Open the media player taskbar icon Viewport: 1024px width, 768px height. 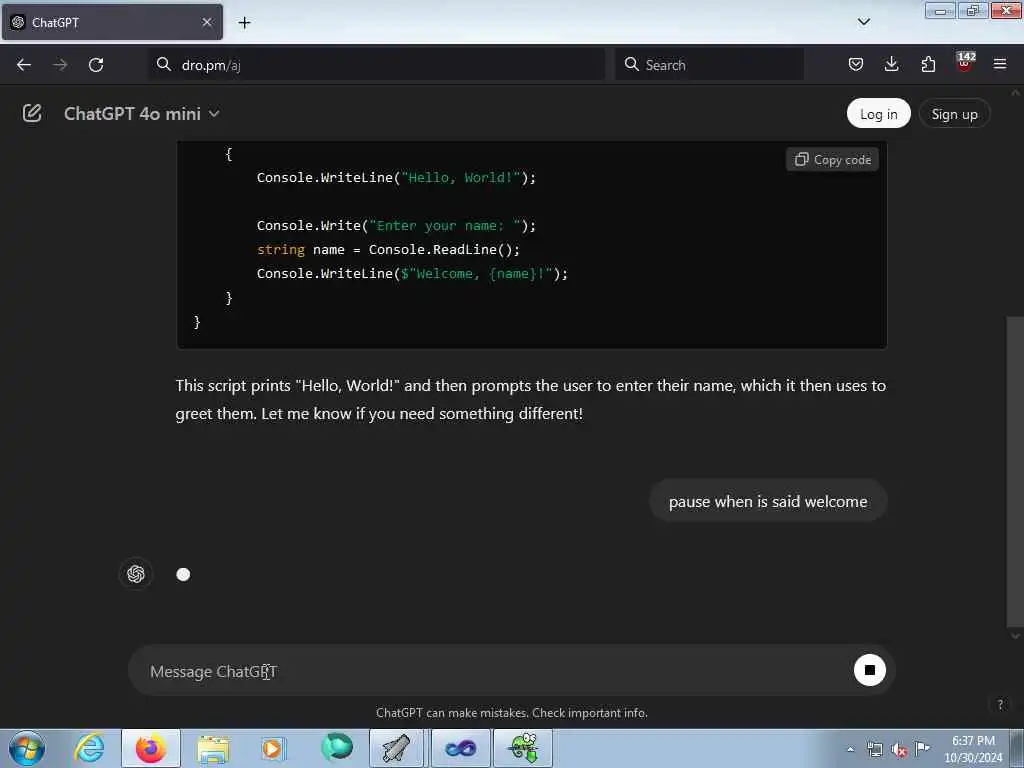(x=273, y=748)
